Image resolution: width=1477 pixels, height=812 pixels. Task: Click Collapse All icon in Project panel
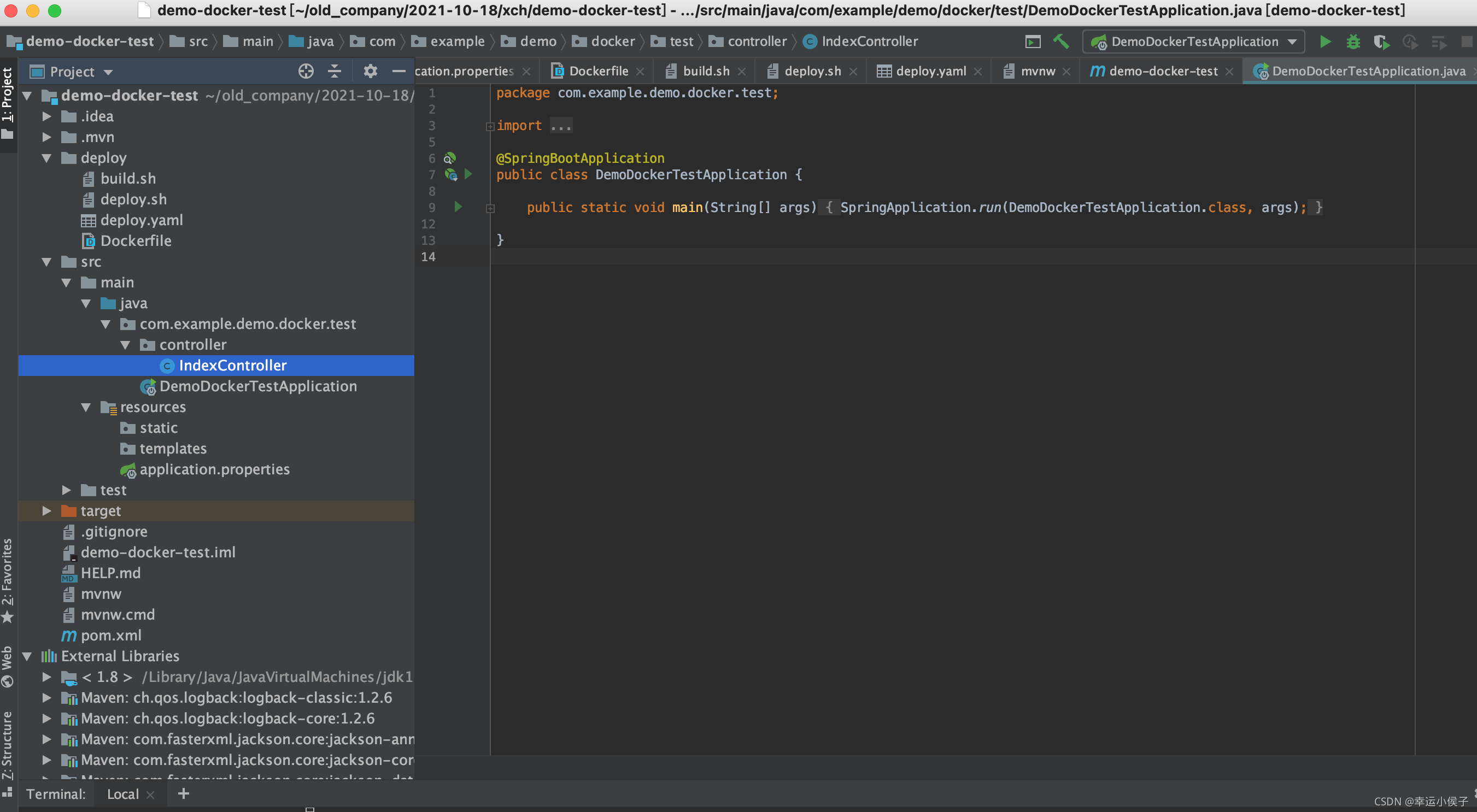(335, 72)
